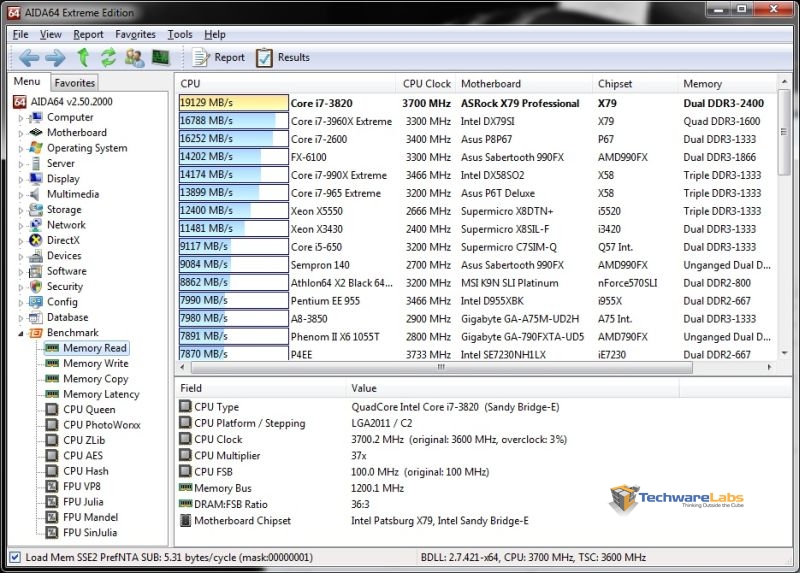
Task: Sort by the Motherboard column header
Action: click(523, 84)
